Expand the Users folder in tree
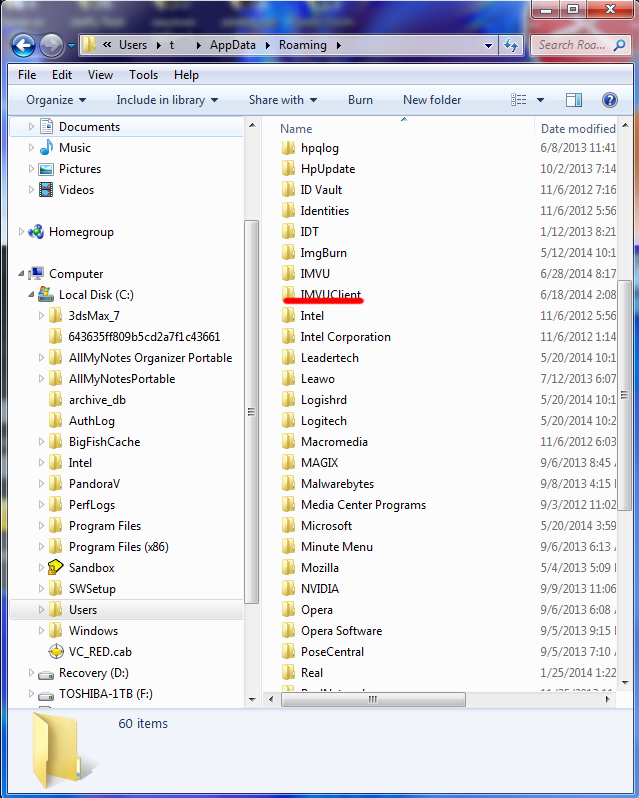The width and height of the screenshot is (639, 798). (x=41, y=609)
